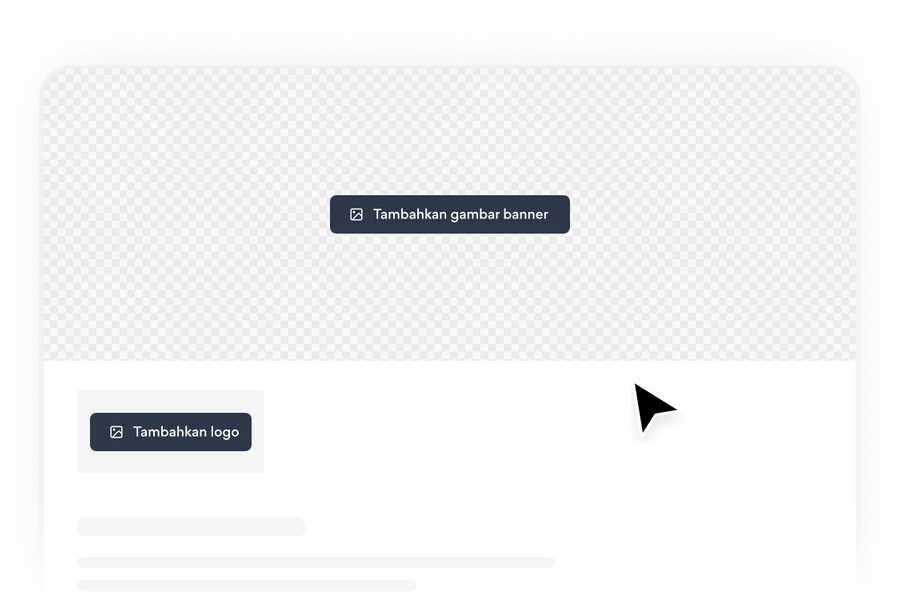Image resolution: width=900 pixels, height=600 pixels.
Task: Select the short gray title placeholder bar
Action: pyautogui.click(x=191, y=527)
